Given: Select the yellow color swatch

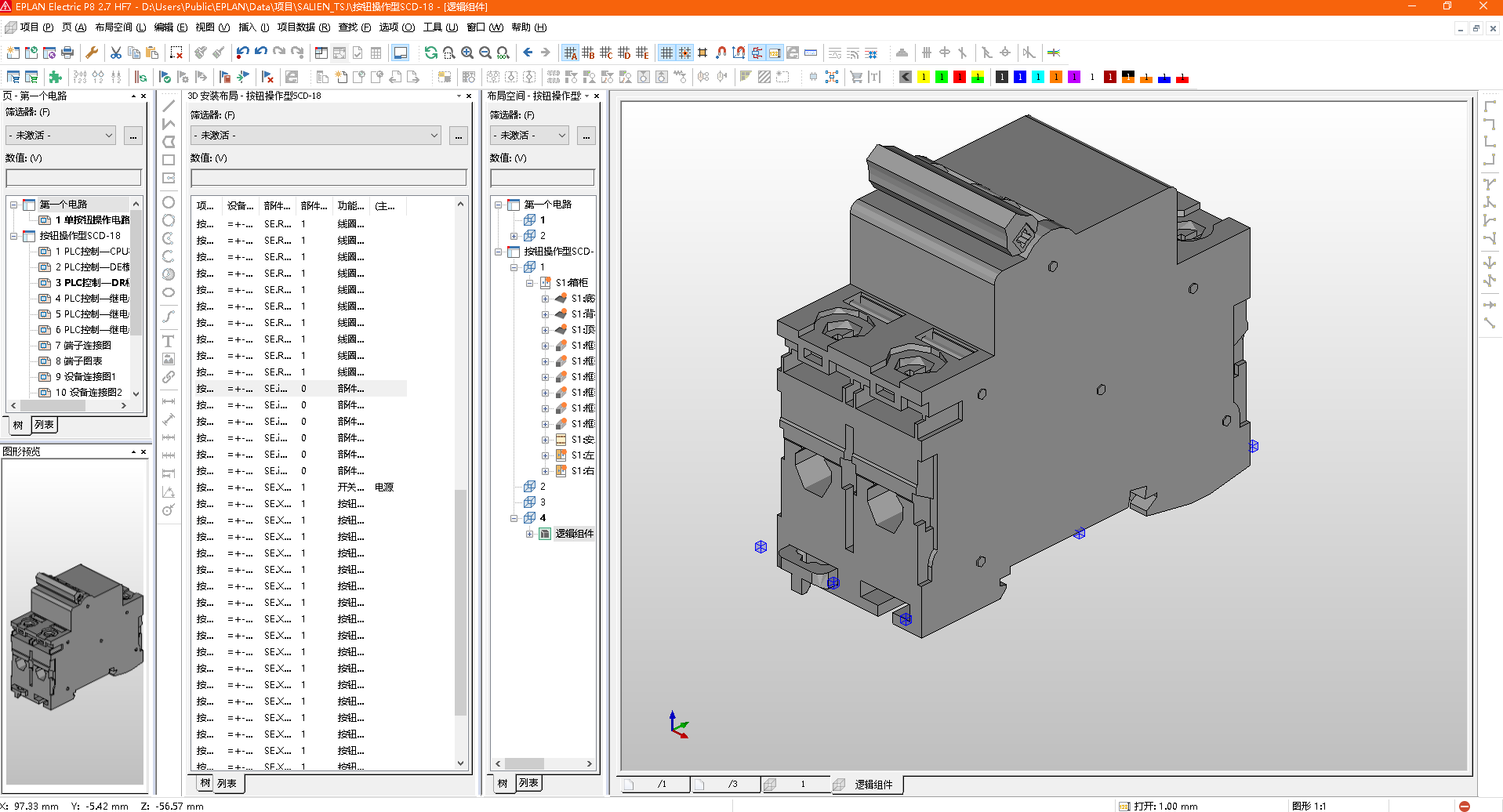Looking at the screenshot, I should click(924, 77).
